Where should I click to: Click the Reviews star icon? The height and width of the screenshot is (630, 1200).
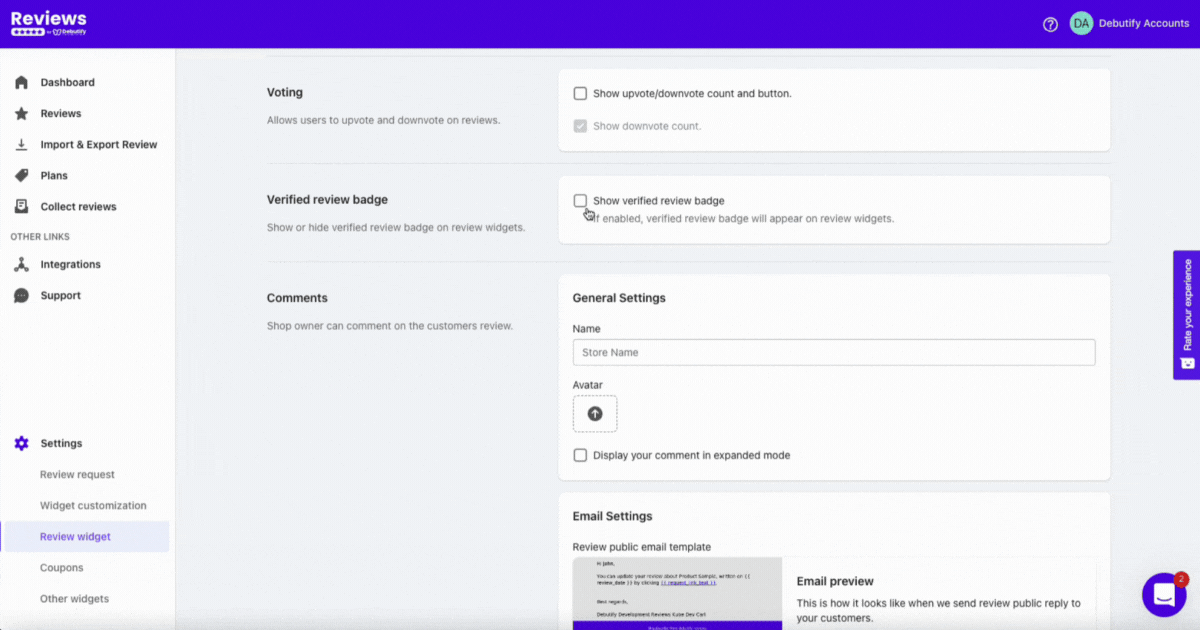click(x=21, y=113)
